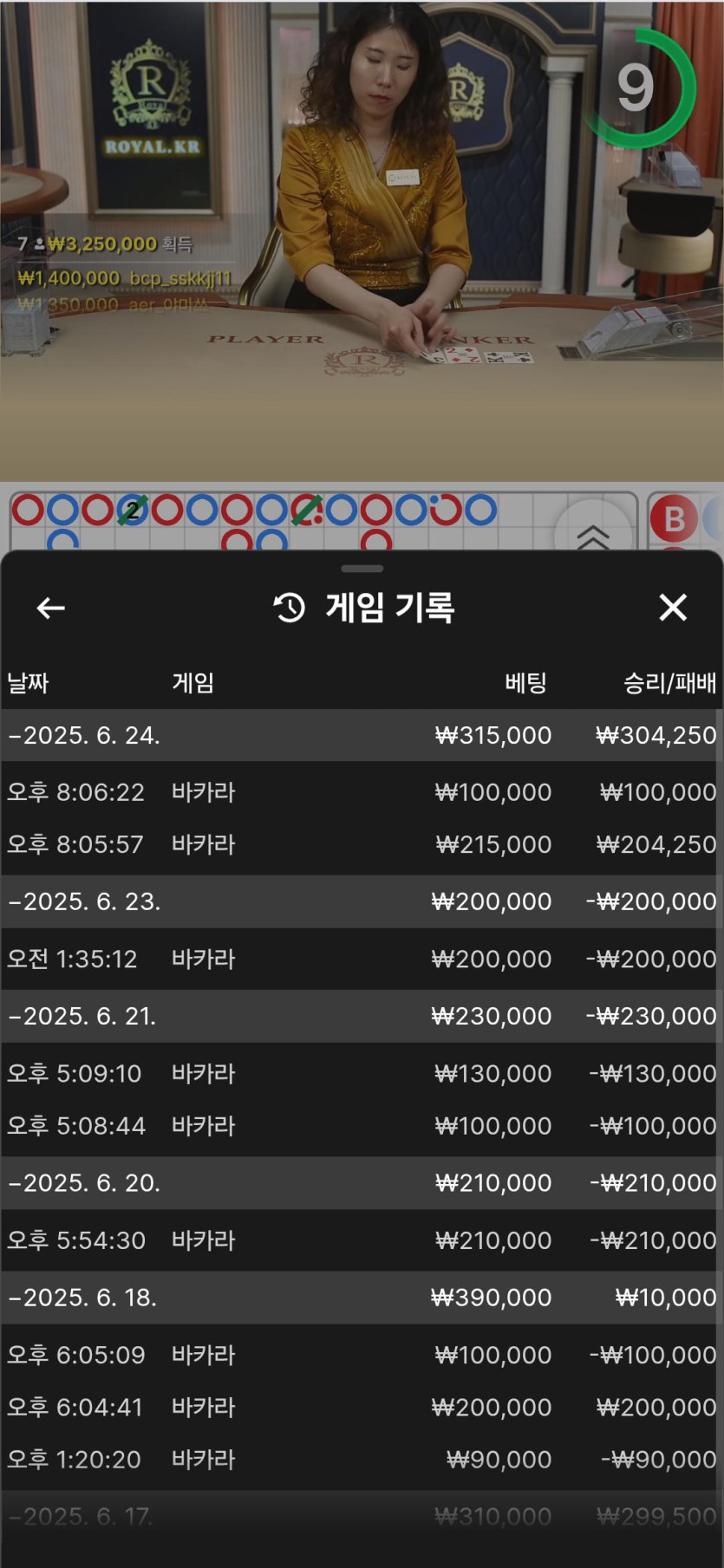Collapse the 2025. 6. 24. date group

click(84, 735)
